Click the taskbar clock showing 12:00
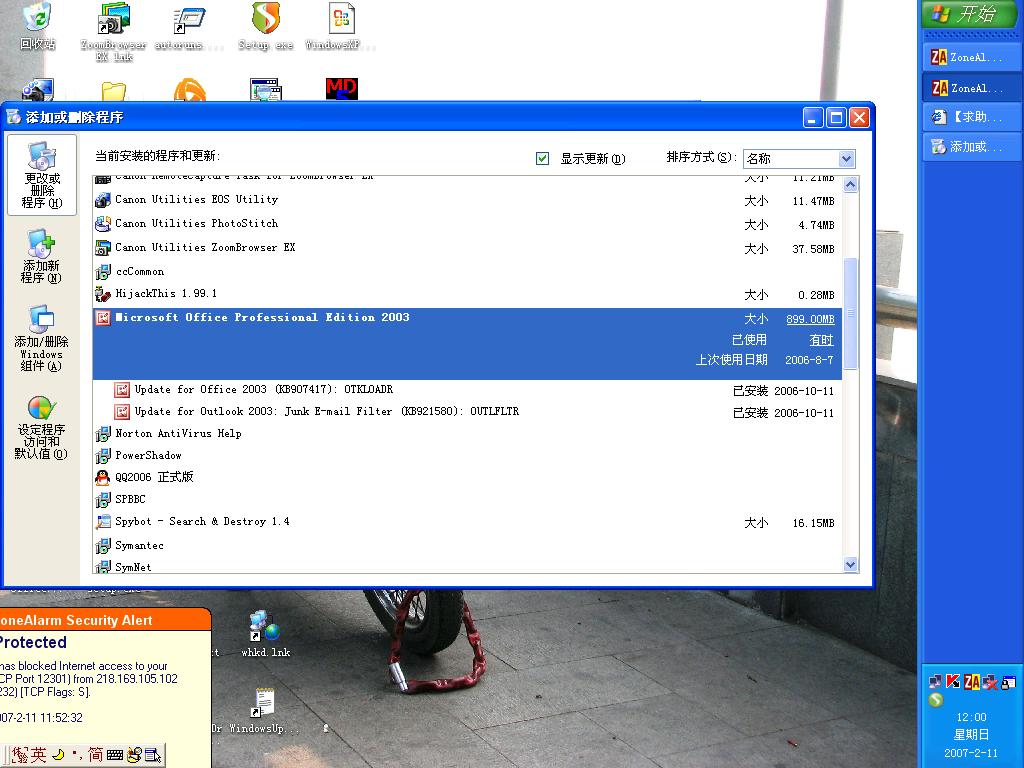The width and height of the screenshot is (1024, 768). (971, 717)
